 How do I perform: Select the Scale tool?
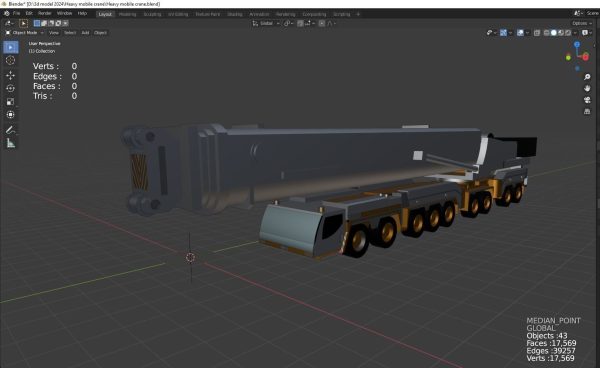(11, 102)
